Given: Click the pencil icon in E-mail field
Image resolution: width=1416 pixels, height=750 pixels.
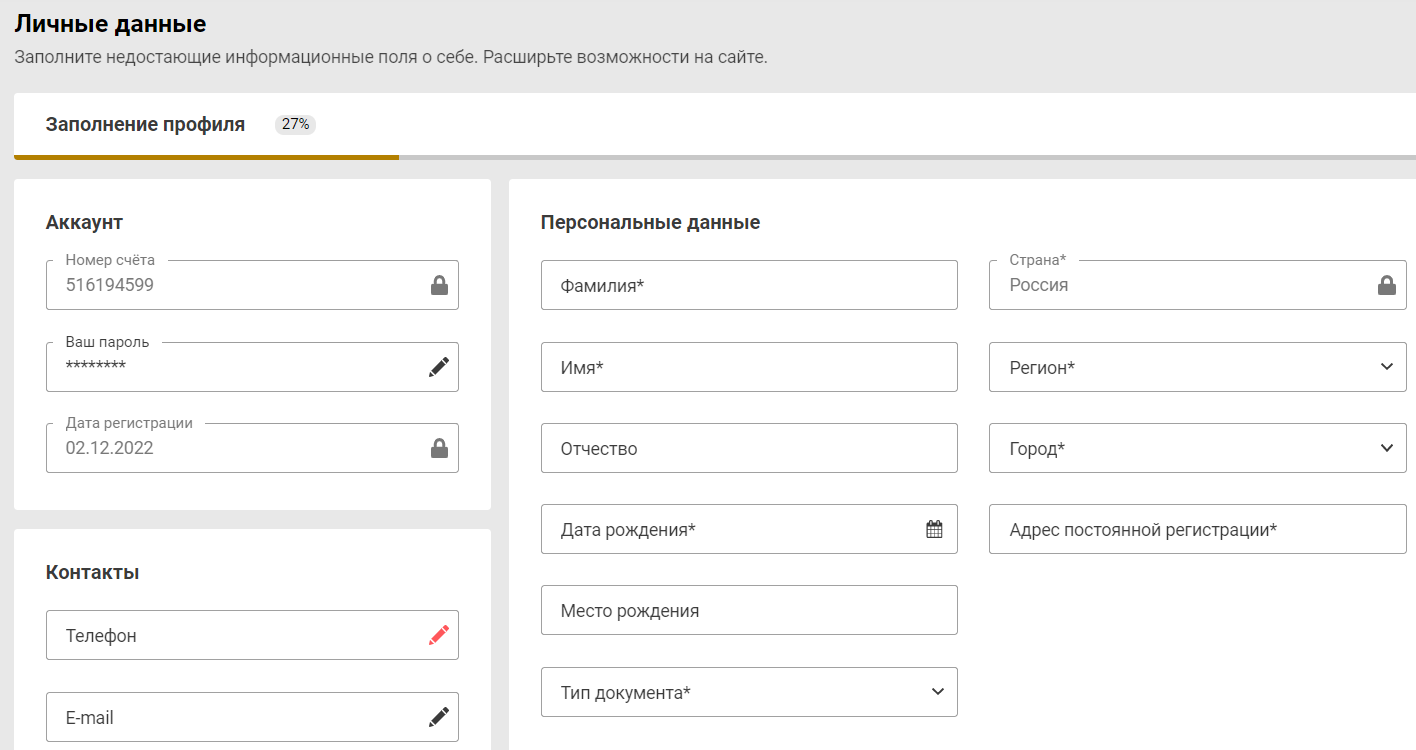Looking at the screenshot, I should 438,717.
